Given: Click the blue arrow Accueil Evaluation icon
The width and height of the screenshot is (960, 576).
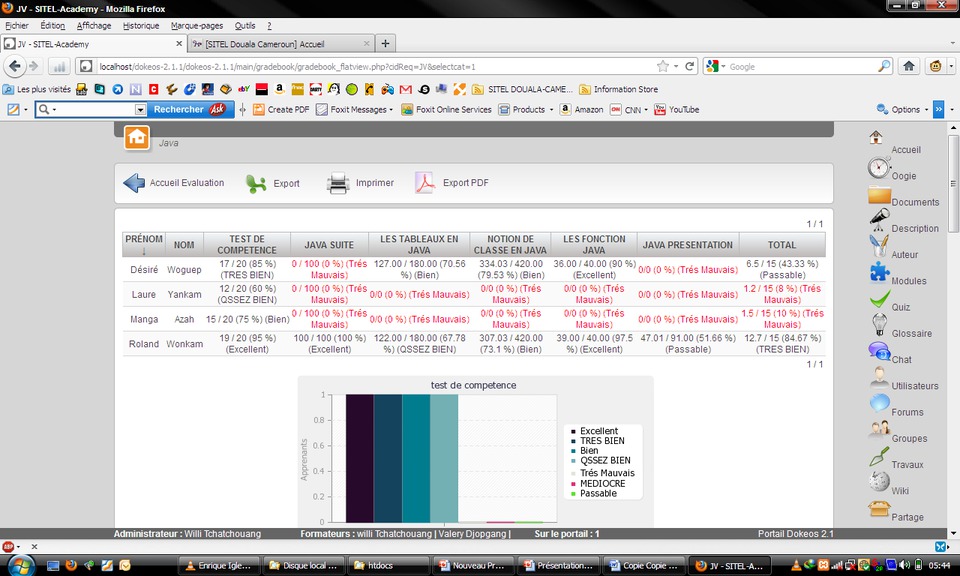Looking at the screenshot, I should click(134, 183).
